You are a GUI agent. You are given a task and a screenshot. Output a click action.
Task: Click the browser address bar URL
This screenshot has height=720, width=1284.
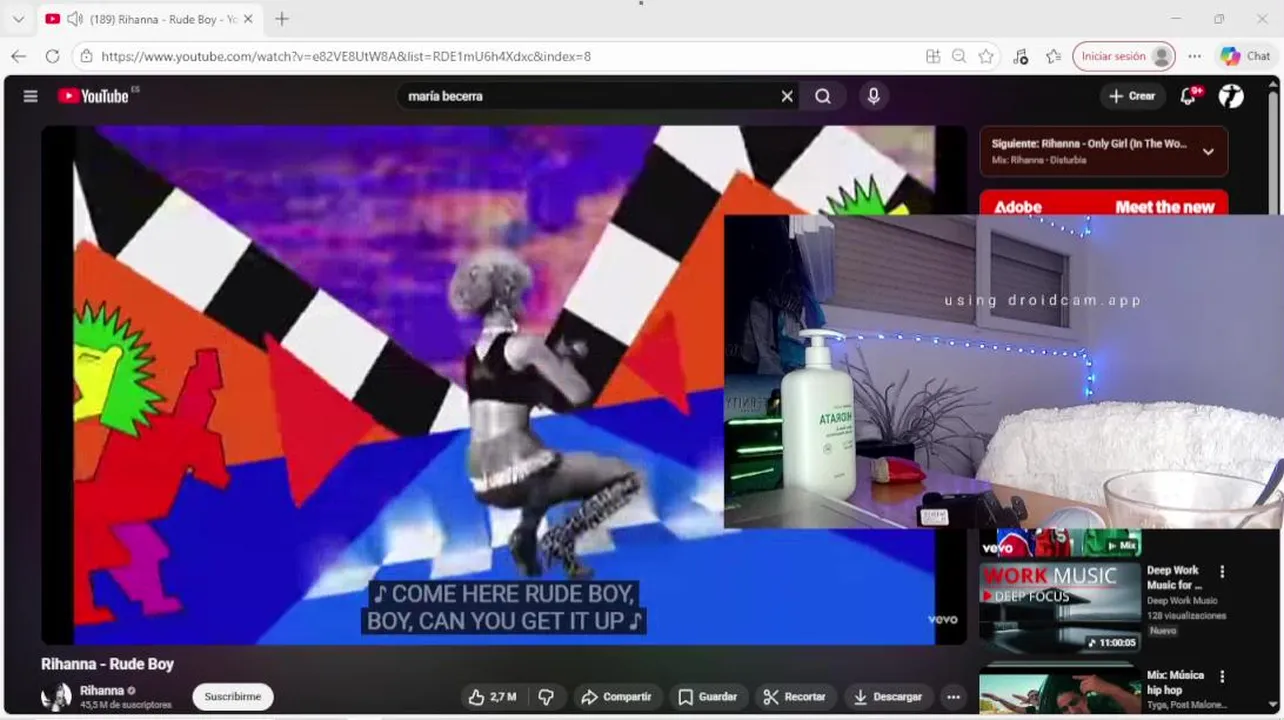tap(346, 56)
